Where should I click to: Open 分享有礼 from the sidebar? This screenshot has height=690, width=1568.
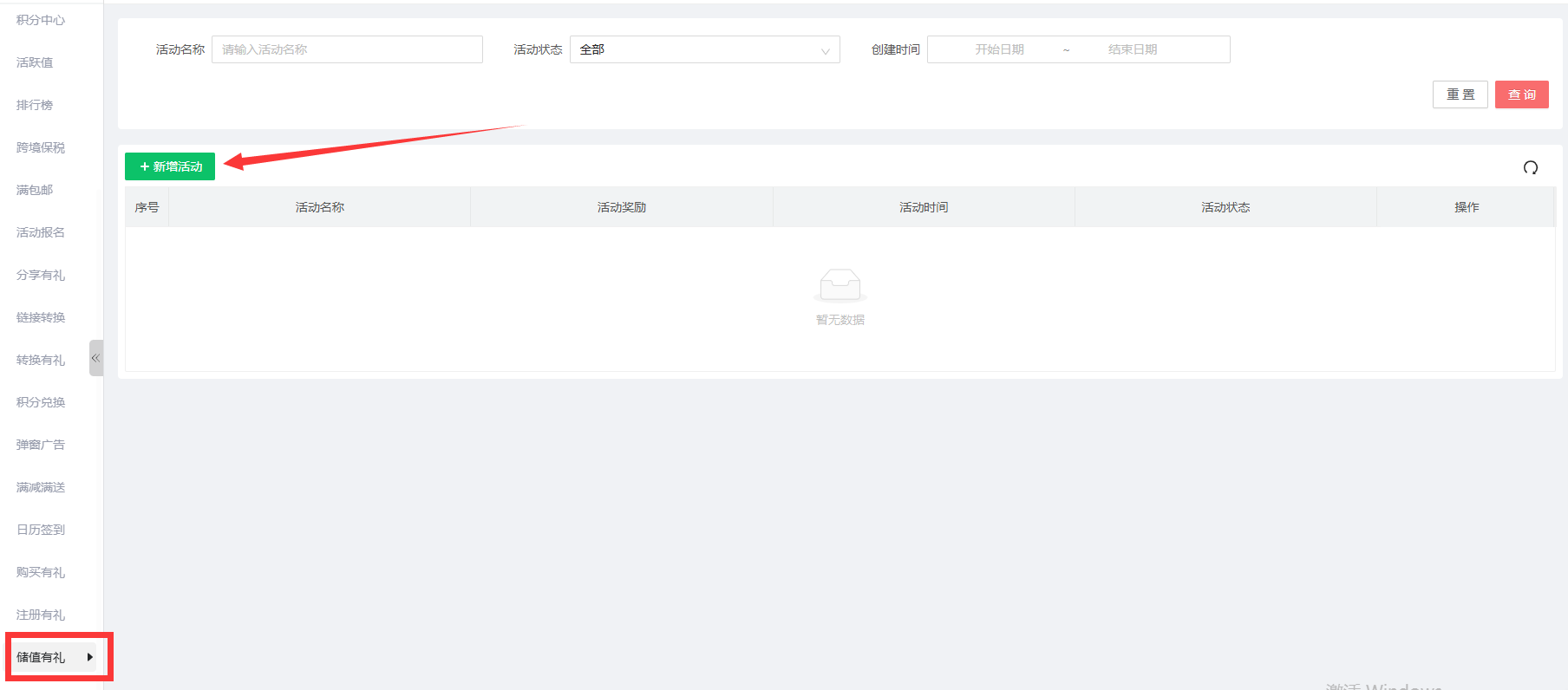[41, 275]
